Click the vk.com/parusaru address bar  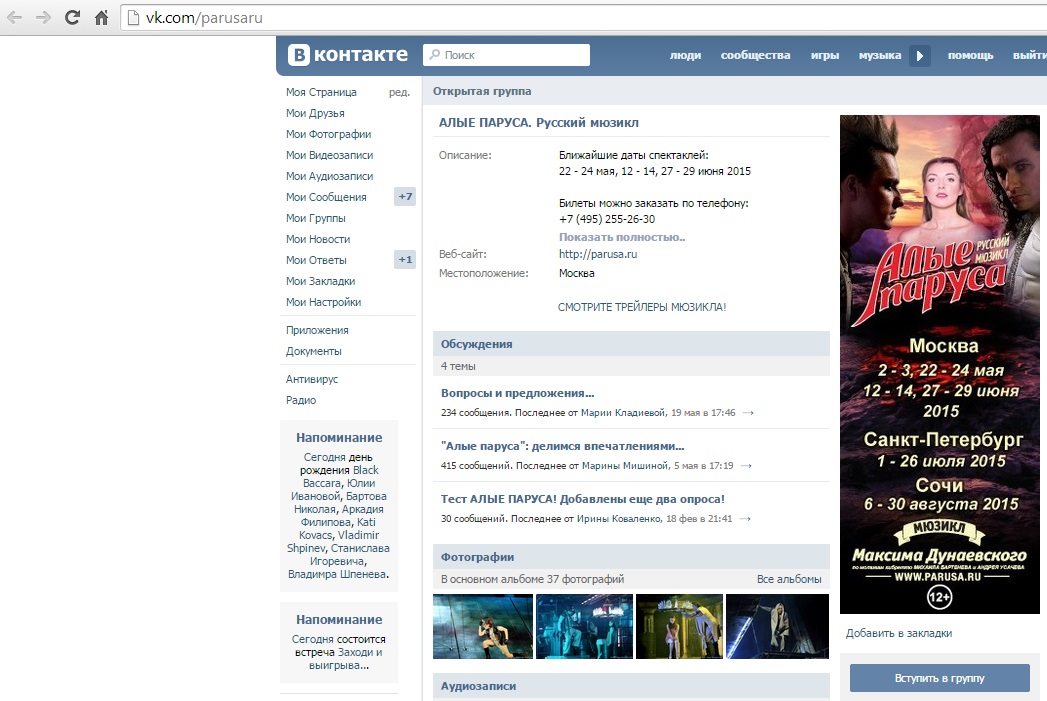[581, 18]
